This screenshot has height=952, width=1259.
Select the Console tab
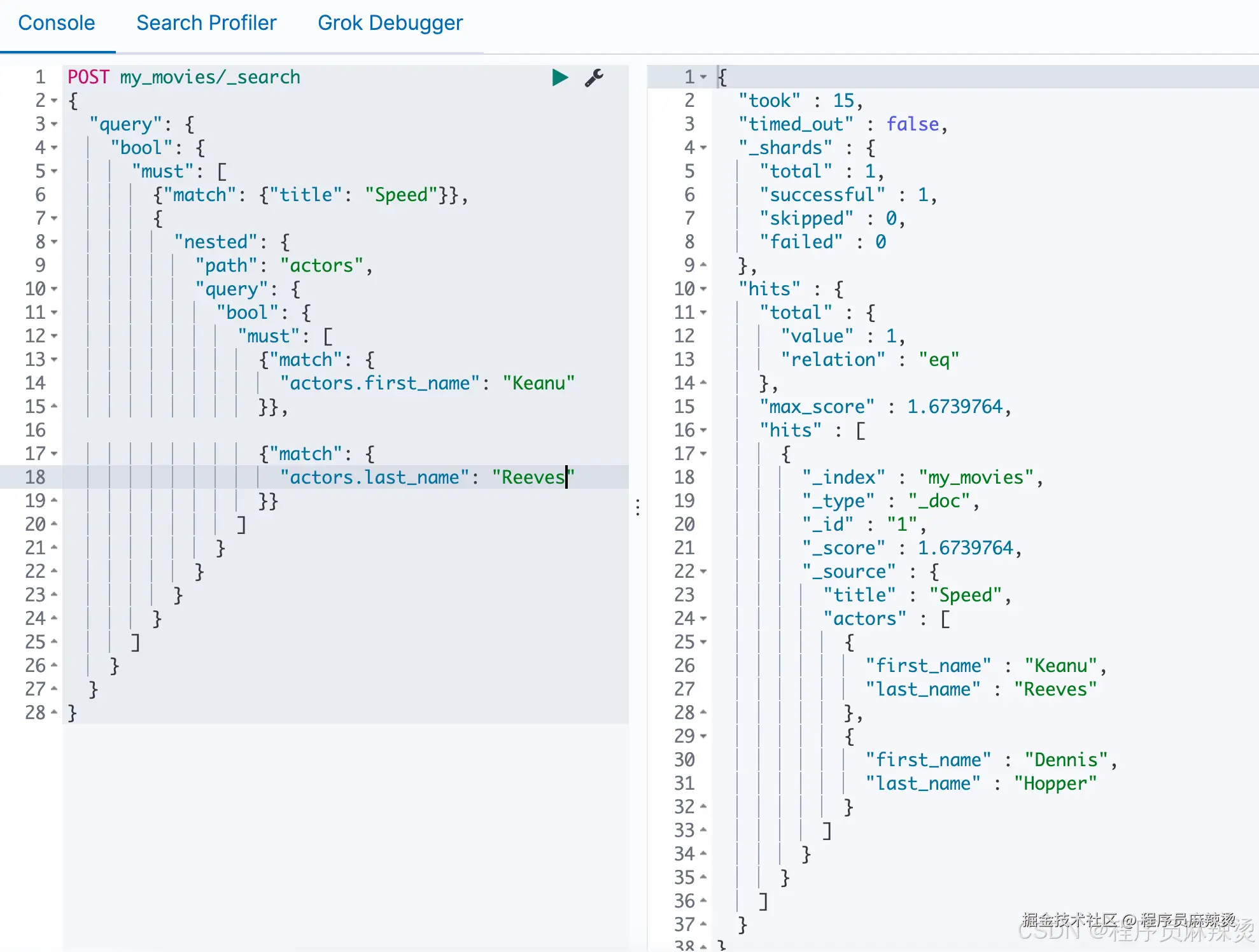coord(56,23)
